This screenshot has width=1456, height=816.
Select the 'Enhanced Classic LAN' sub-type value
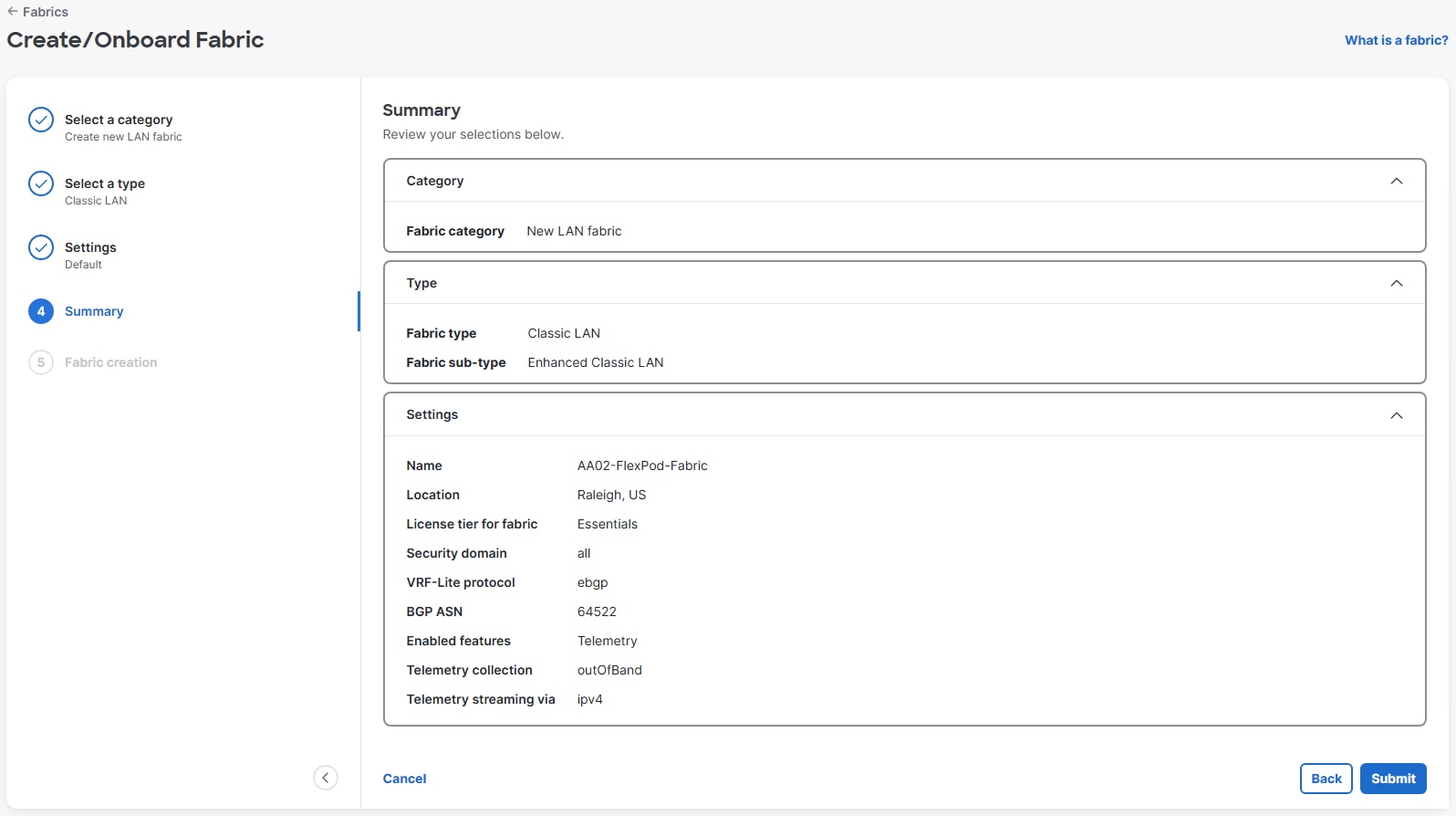click(x=596, y=362)
